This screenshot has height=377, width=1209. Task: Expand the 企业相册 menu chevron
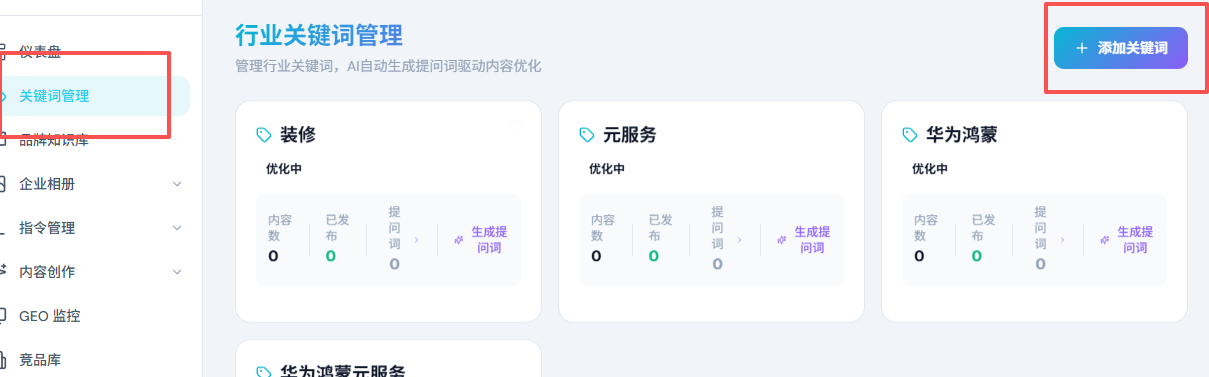177,184
